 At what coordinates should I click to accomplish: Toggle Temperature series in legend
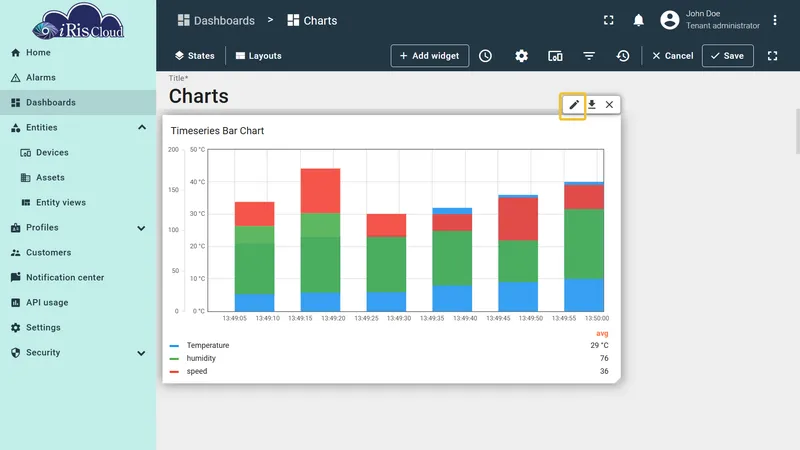[x=208, y=345]
